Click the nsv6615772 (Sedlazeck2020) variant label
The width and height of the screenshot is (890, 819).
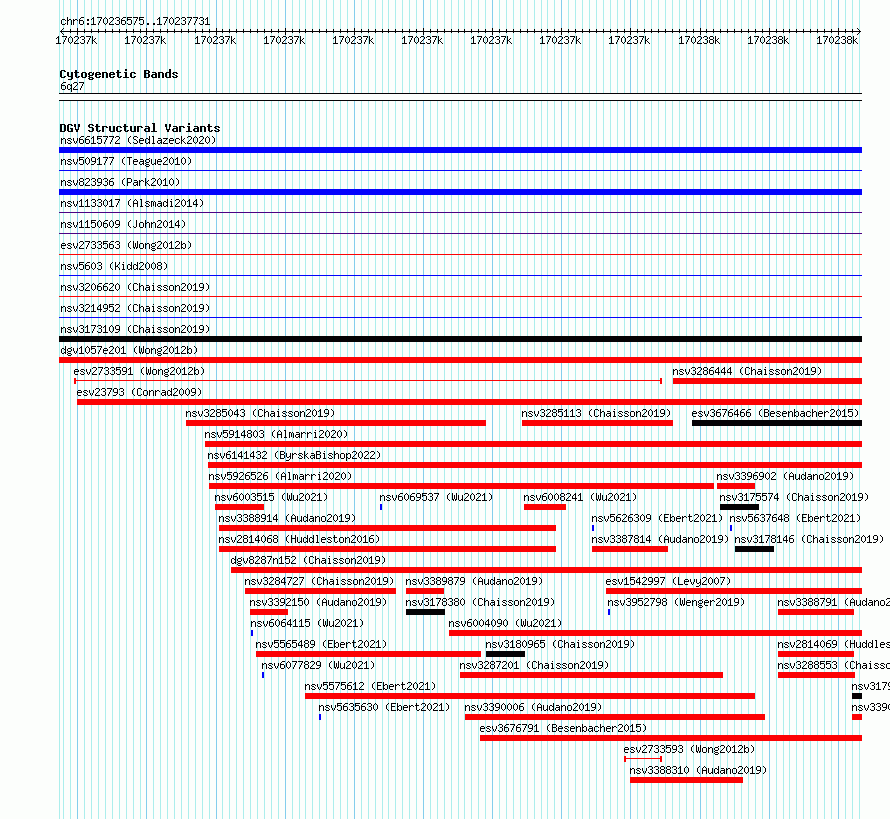coord(138,140)
